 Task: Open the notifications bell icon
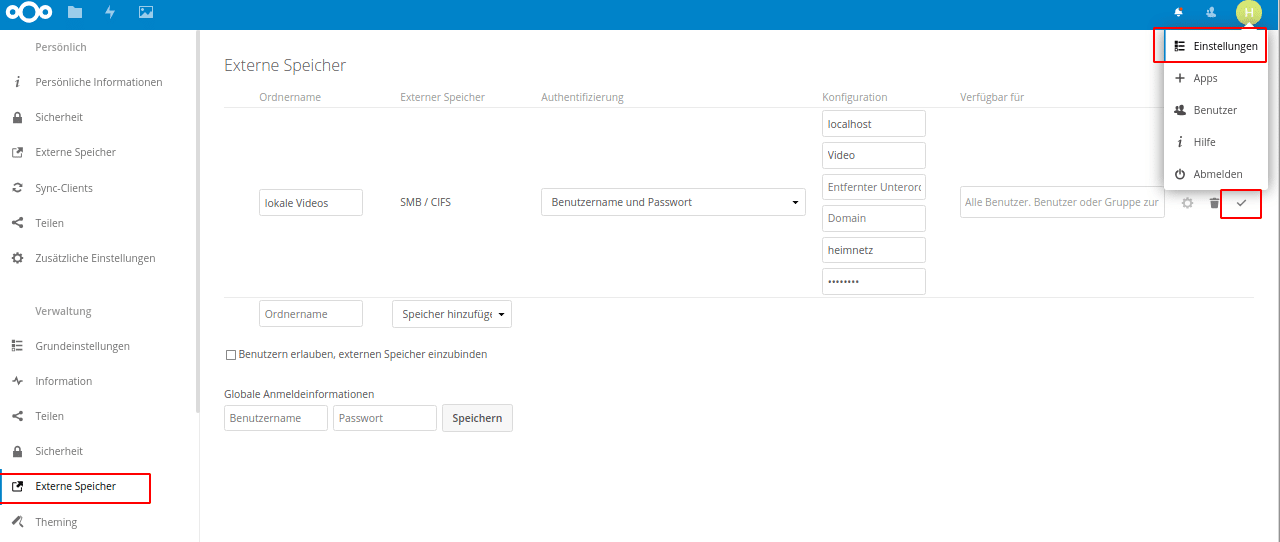[x=1178, y=13]
